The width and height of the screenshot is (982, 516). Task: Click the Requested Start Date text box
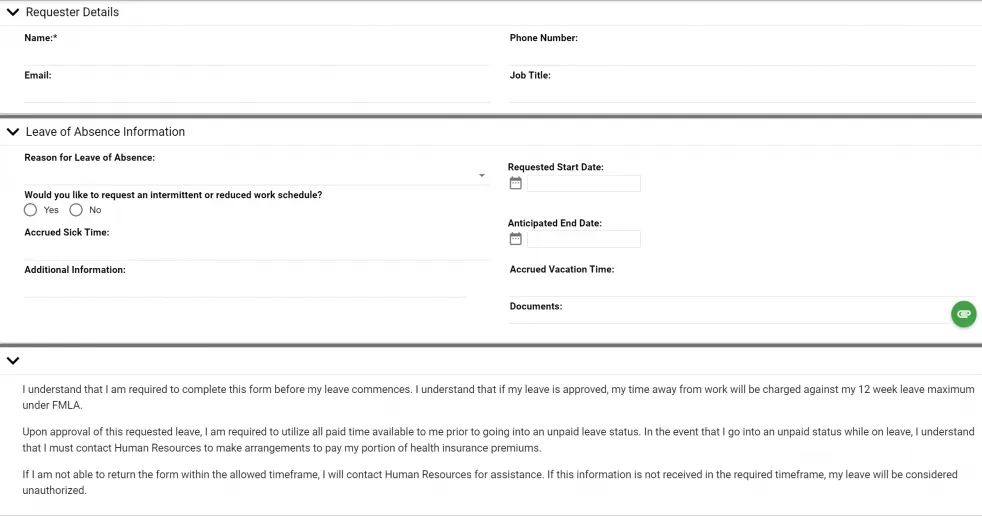[584, 183]
